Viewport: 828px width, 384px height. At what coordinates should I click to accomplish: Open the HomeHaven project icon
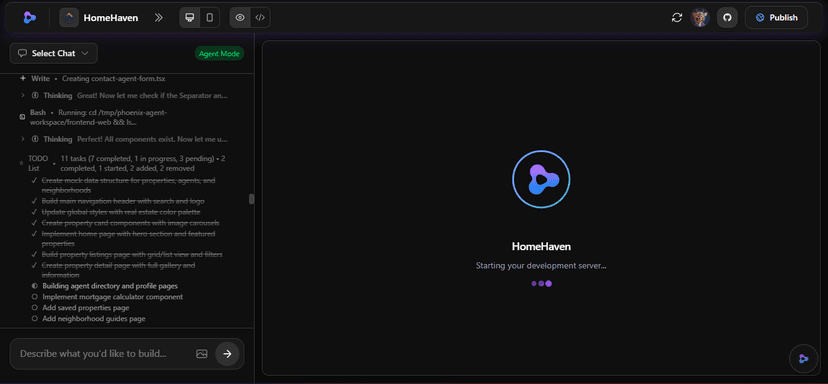(x=69, y=17)
